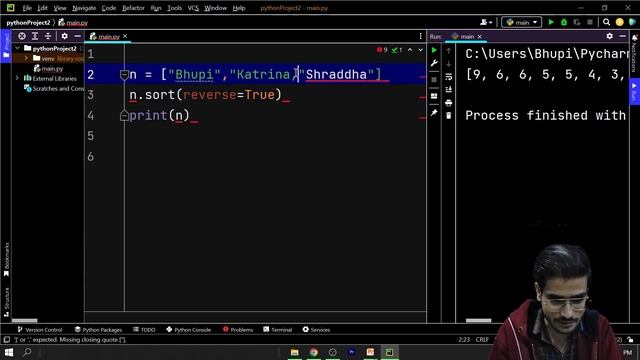Click the error count indicator in editor

tap(382, 50)
